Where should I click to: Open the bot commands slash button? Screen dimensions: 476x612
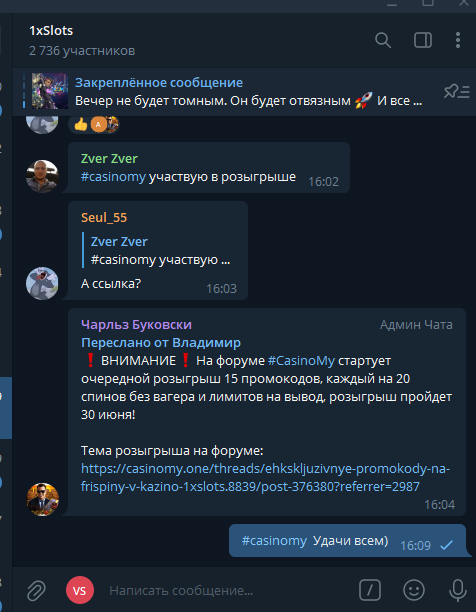[369, 589]
